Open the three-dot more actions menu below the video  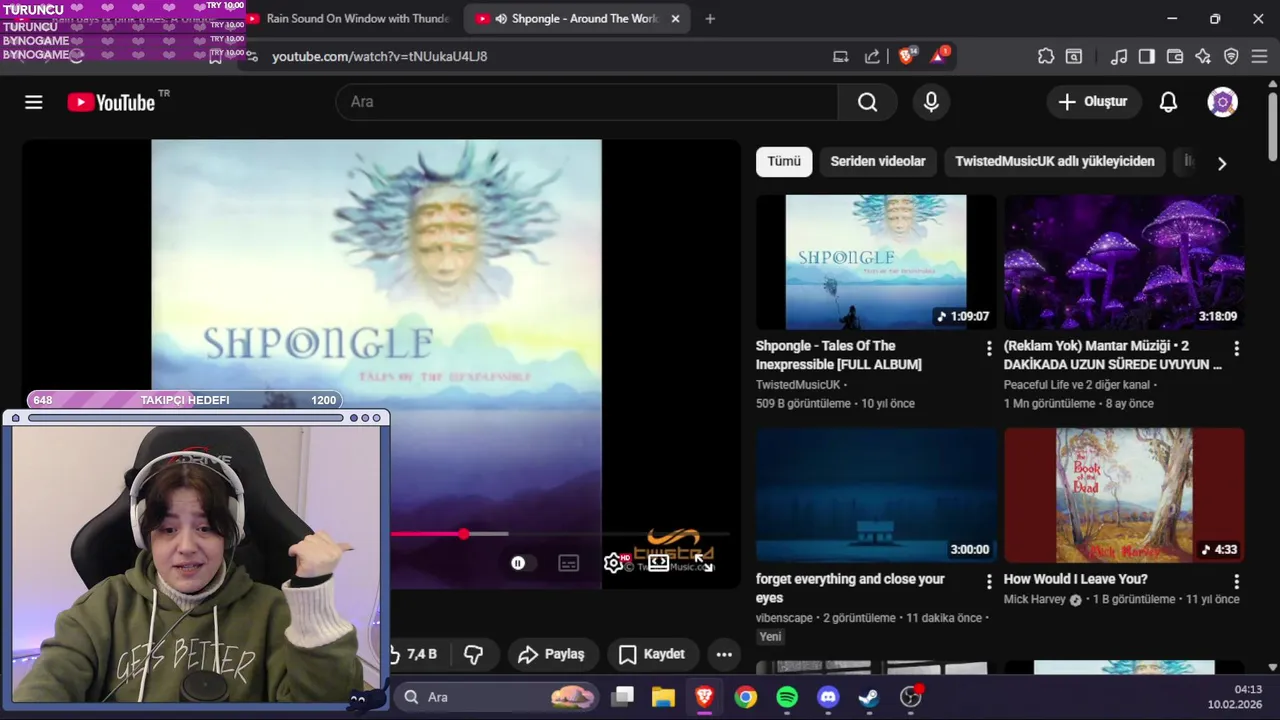pos(724,654)
